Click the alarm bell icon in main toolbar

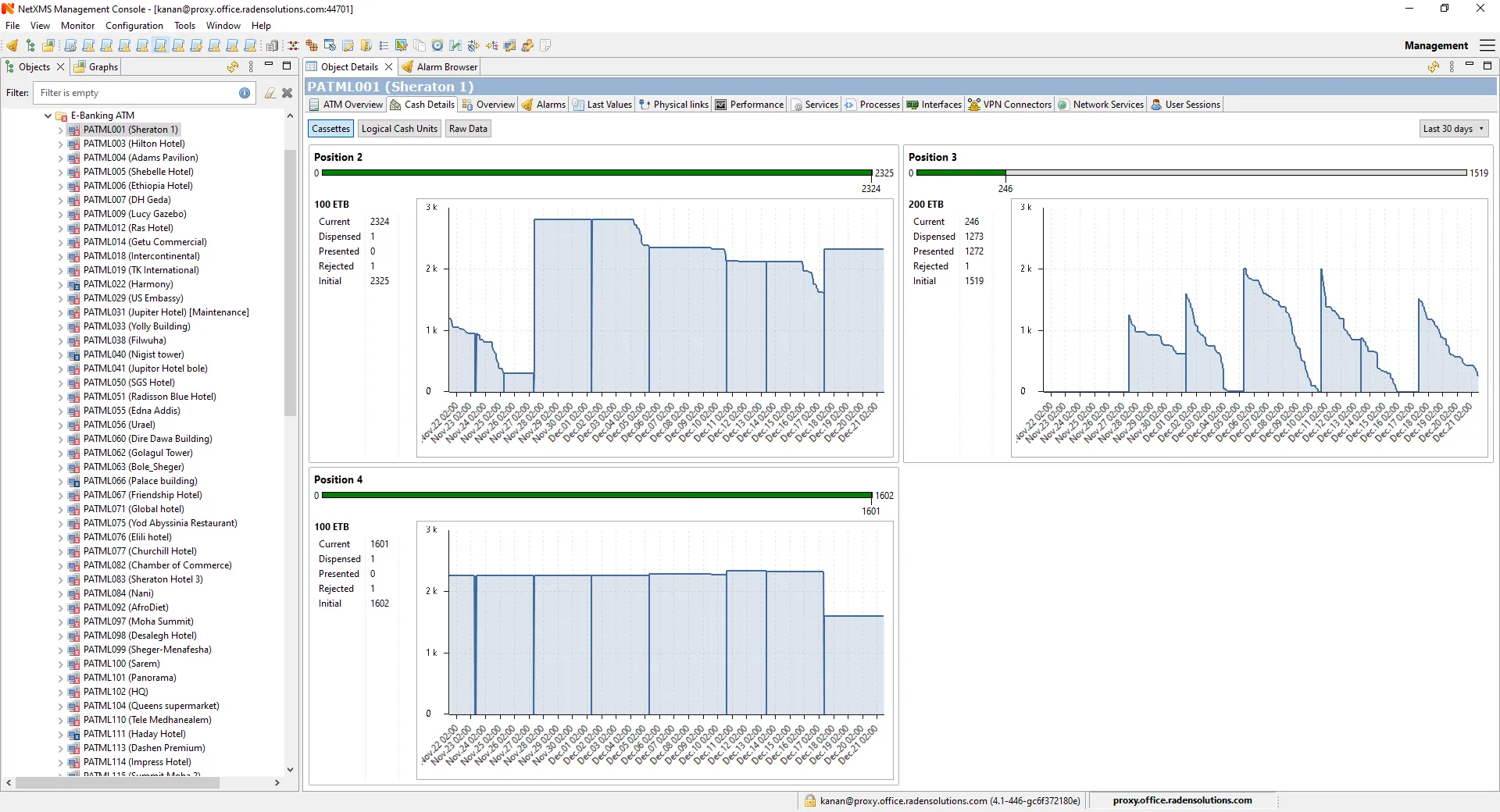pos(12,46)
